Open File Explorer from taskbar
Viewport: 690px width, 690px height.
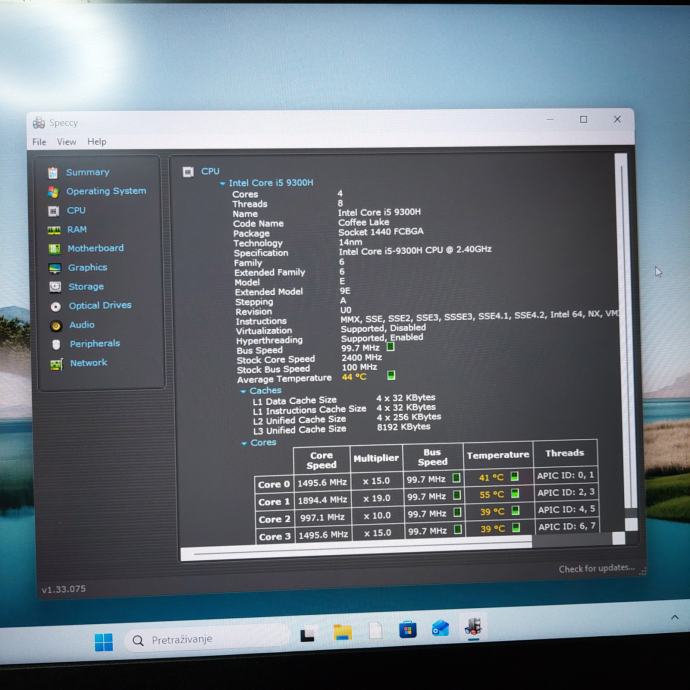[x=343, y=633]
